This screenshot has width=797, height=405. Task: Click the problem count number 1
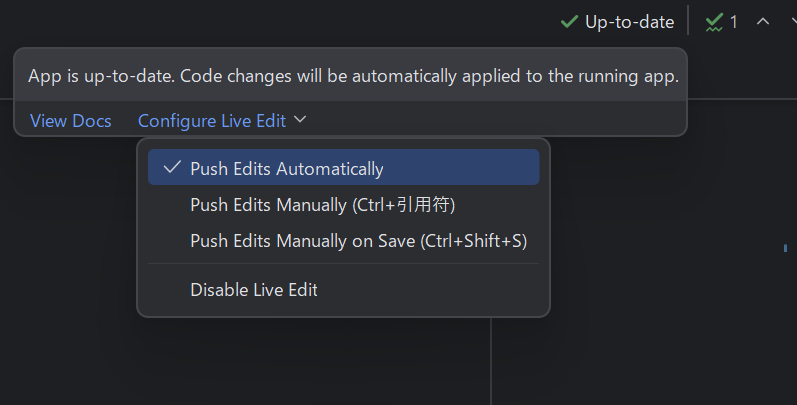click(733, 22)
